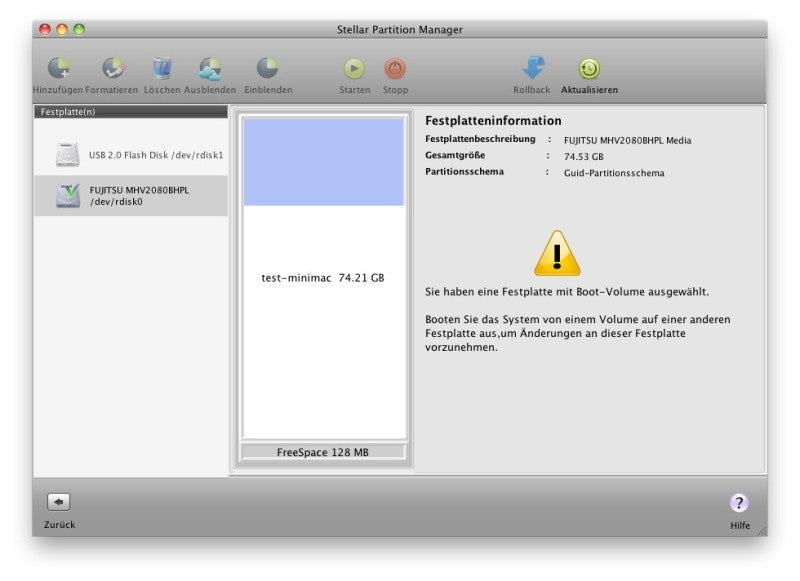This screenshot has height=581, width=800.
Task: Minimize window with the yellow button
Action: click(62, 30)
